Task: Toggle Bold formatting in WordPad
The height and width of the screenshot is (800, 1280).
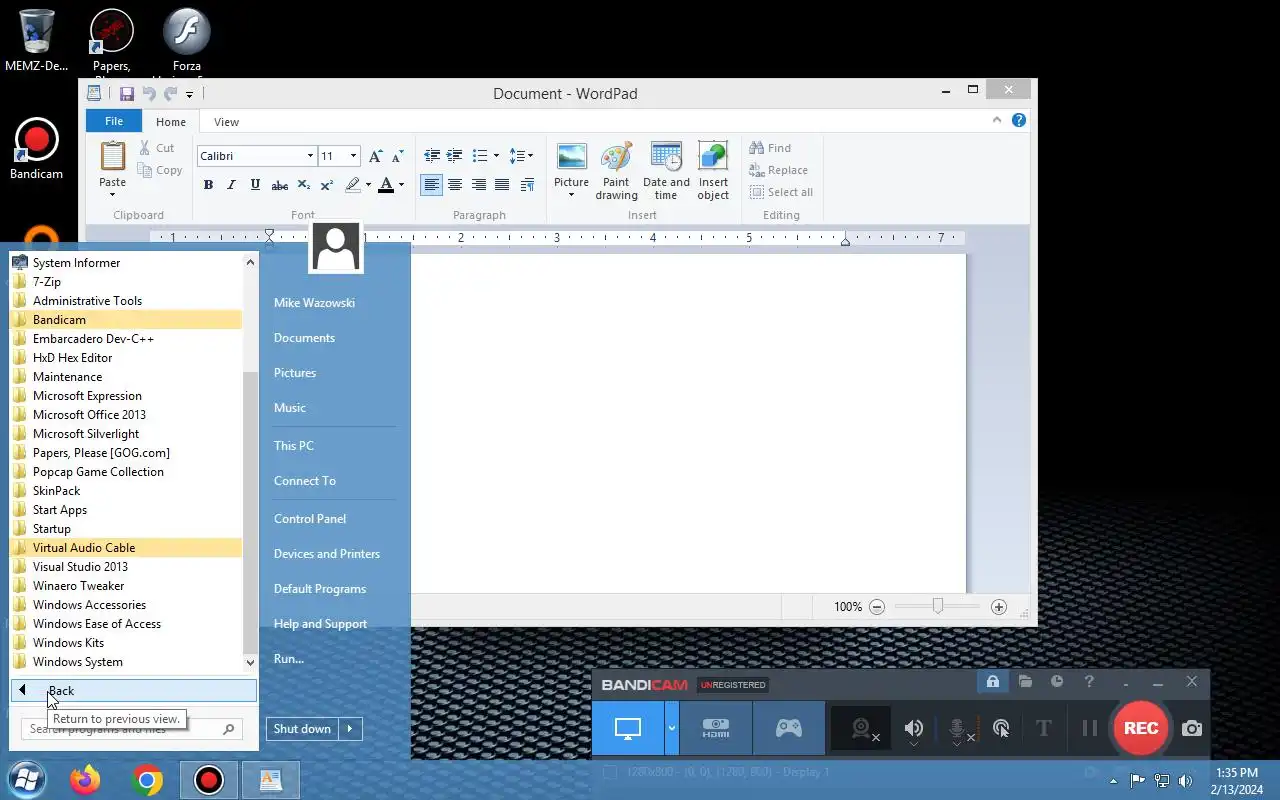Action: coord(208,185)
